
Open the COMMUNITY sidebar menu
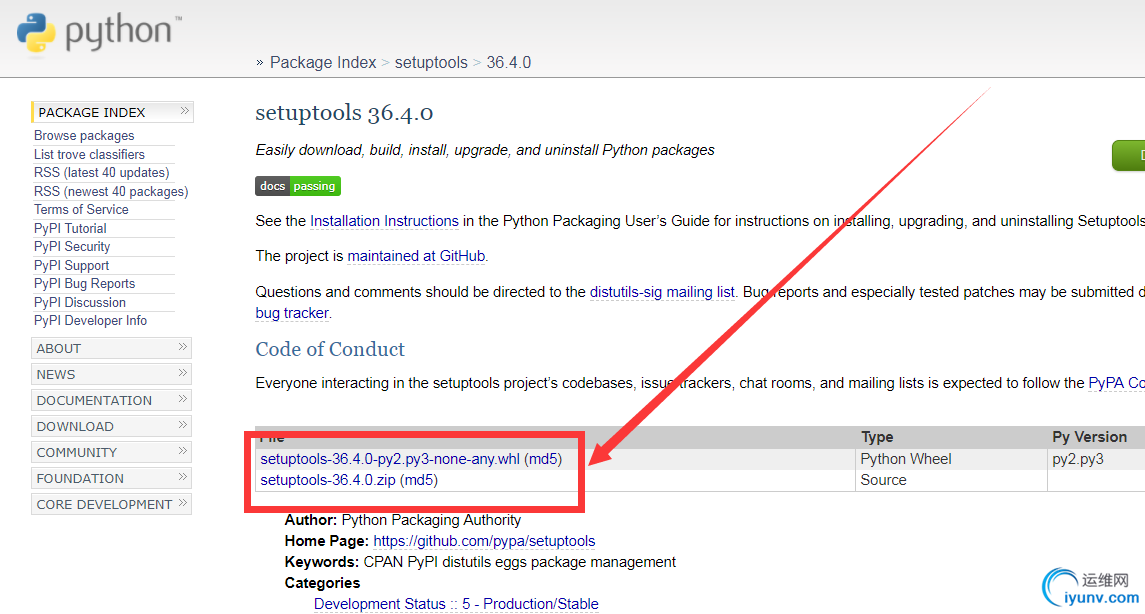click(x=77, y=452)
